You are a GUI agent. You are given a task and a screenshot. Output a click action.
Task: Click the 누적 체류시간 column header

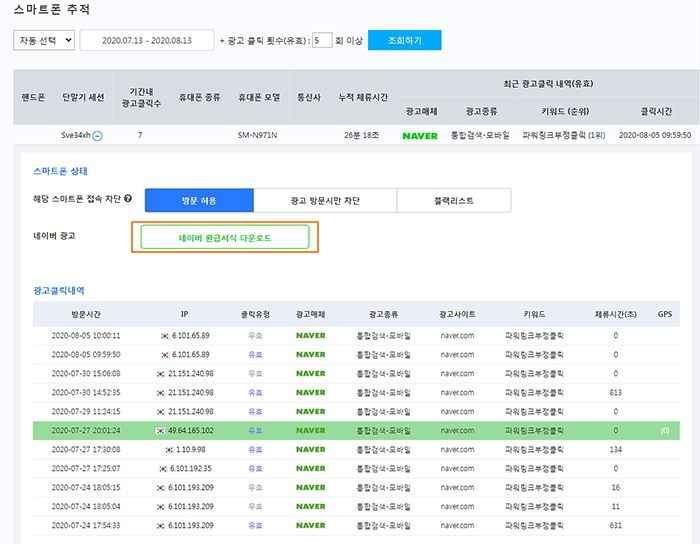363,97
